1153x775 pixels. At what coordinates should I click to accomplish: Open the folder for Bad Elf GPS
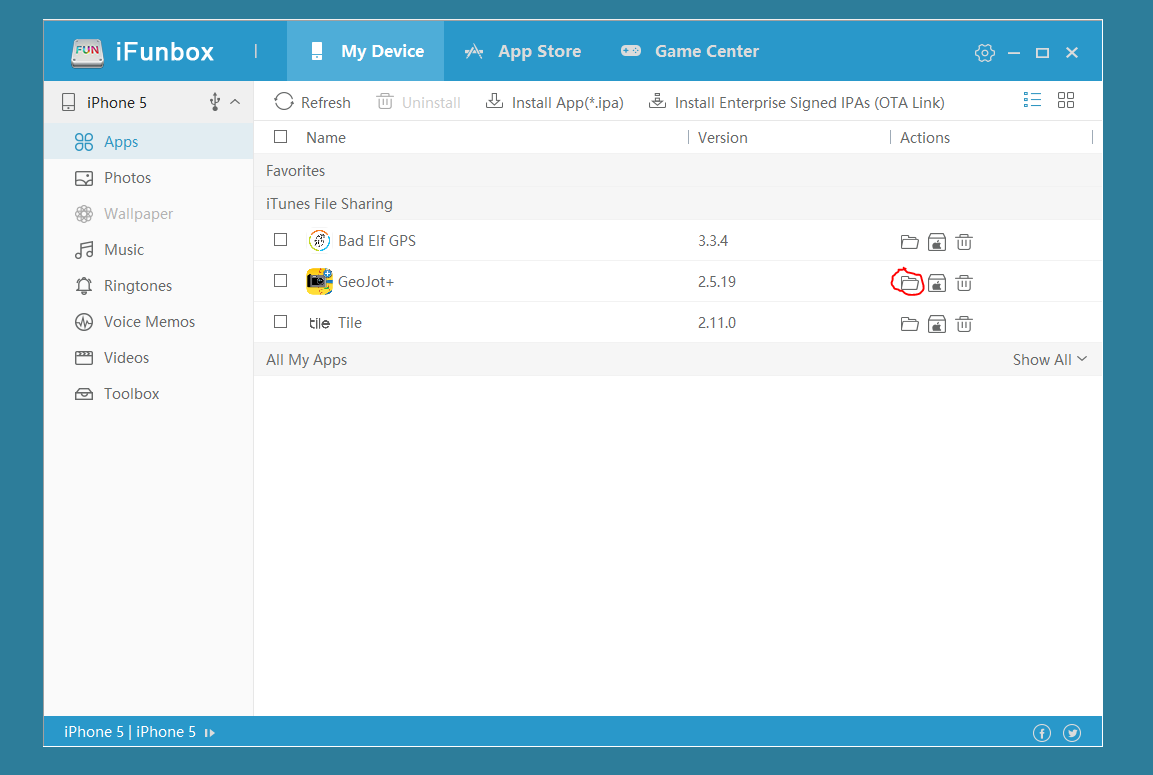pos(910,242)
